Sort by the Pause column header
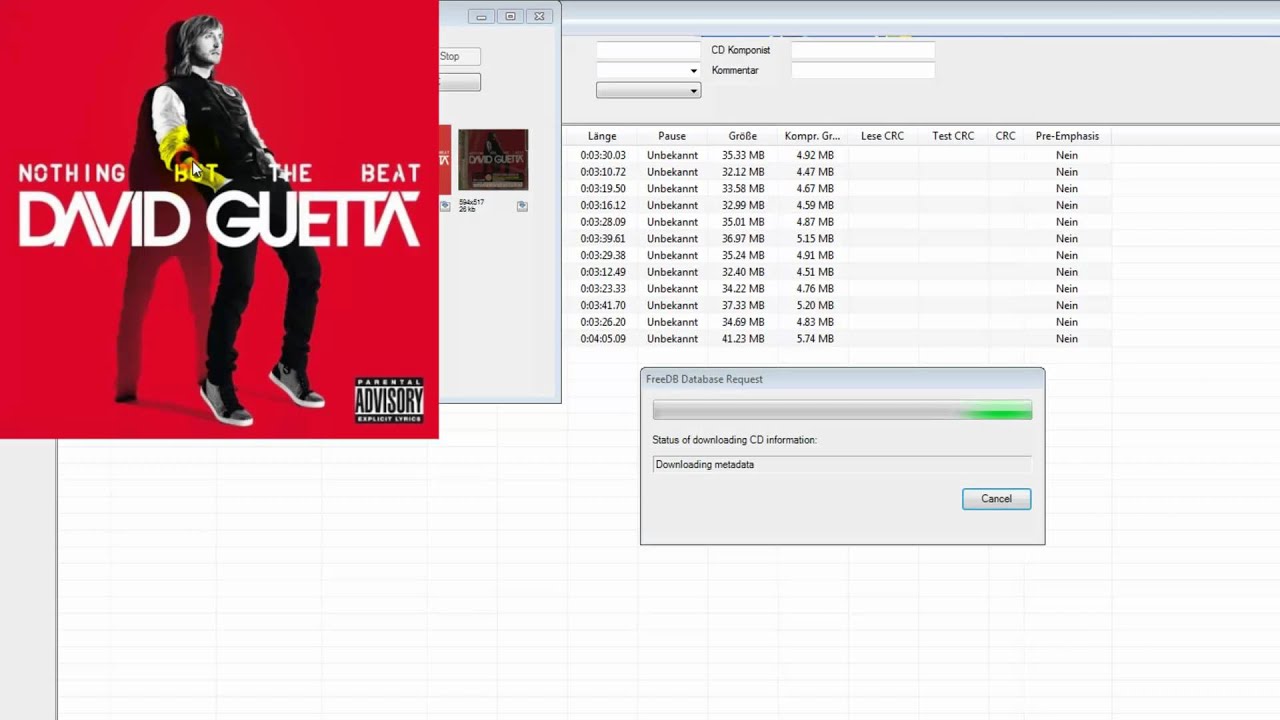Screen dimensions: 1280x720 click(x=672, y=136)
